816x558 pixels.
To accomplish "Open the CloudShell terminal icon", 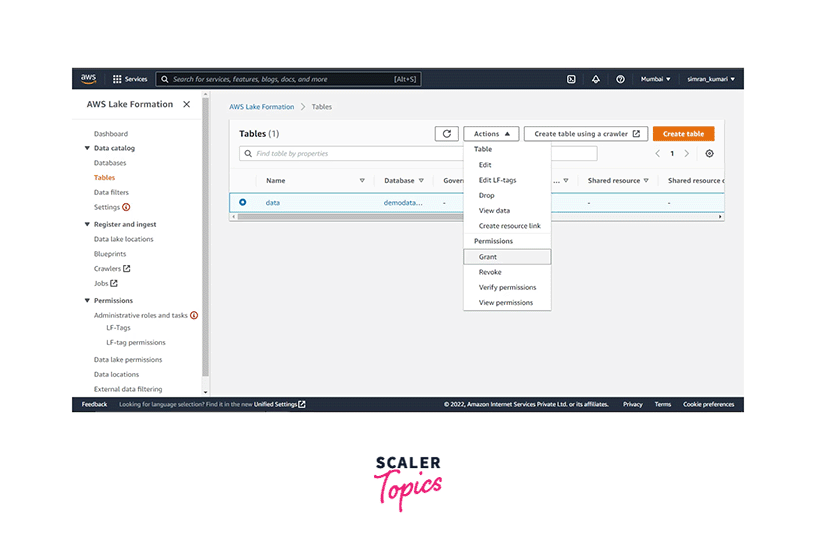I will point(571,79).
